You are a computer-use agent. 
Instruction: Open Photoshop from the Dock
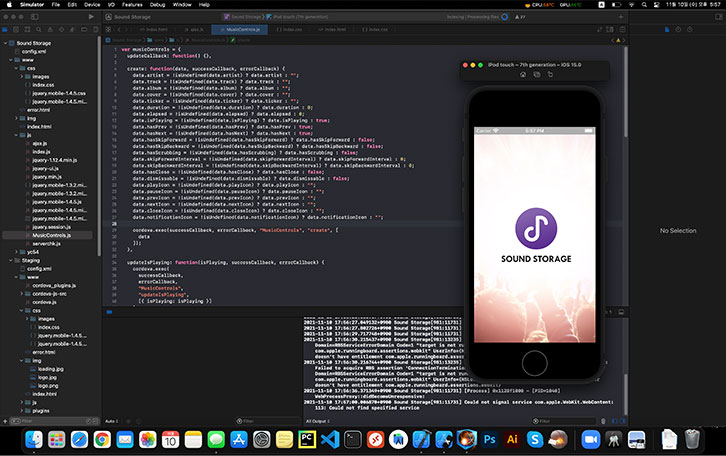pyautogui.click(x=489, y=439)
